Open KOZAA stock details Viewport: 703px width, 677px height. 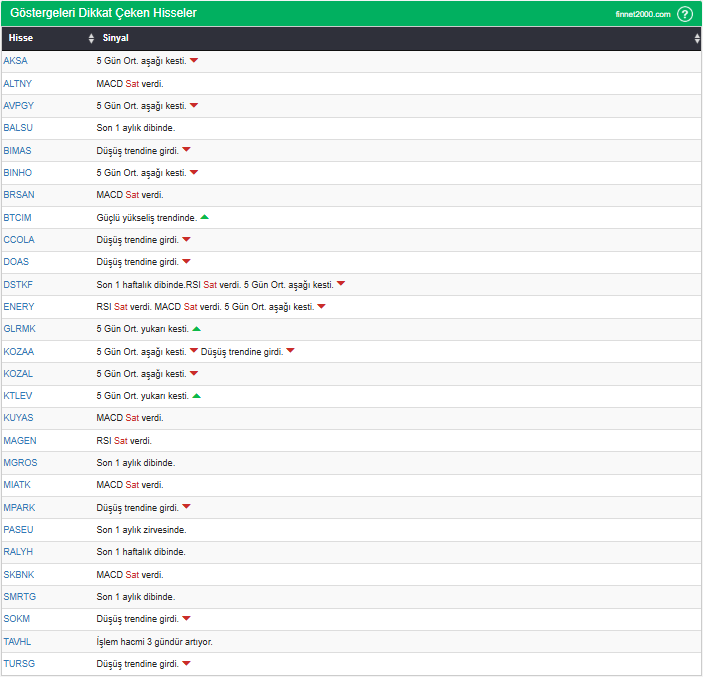(18, 351)
